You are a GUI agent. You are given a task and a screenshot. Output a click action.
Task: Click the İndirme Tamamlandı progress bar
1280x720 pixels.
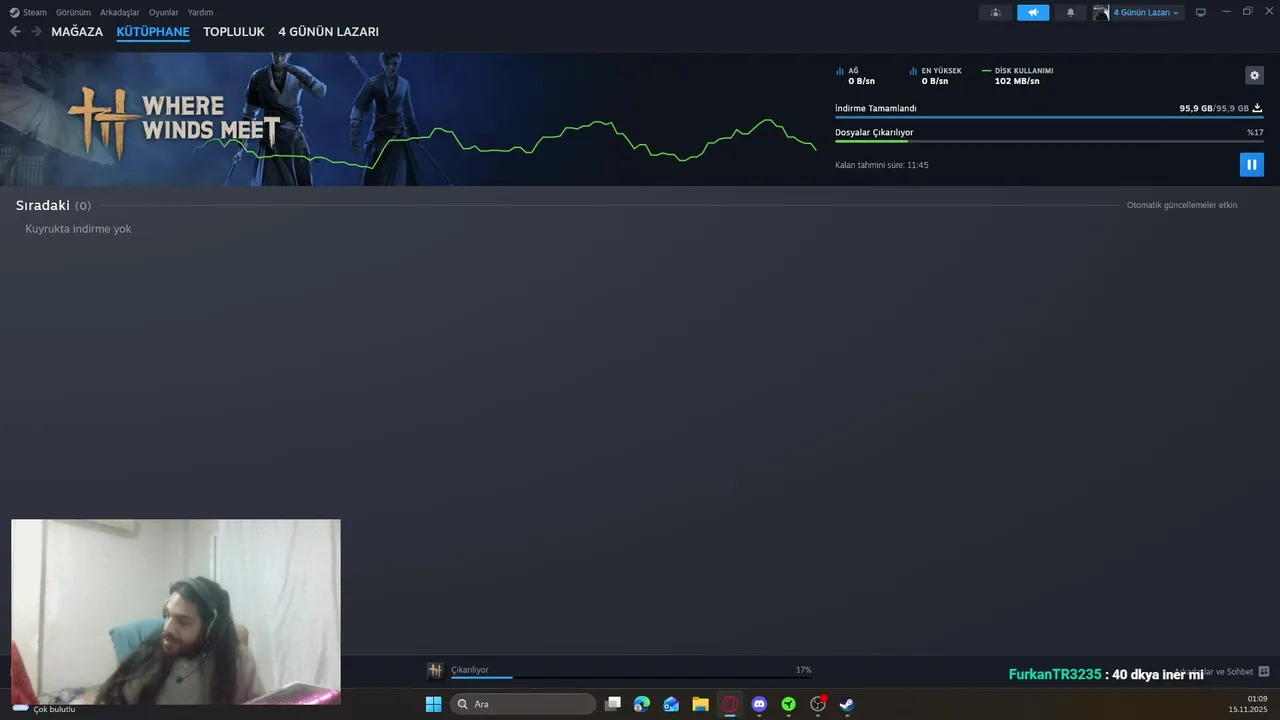point(1049,117)
